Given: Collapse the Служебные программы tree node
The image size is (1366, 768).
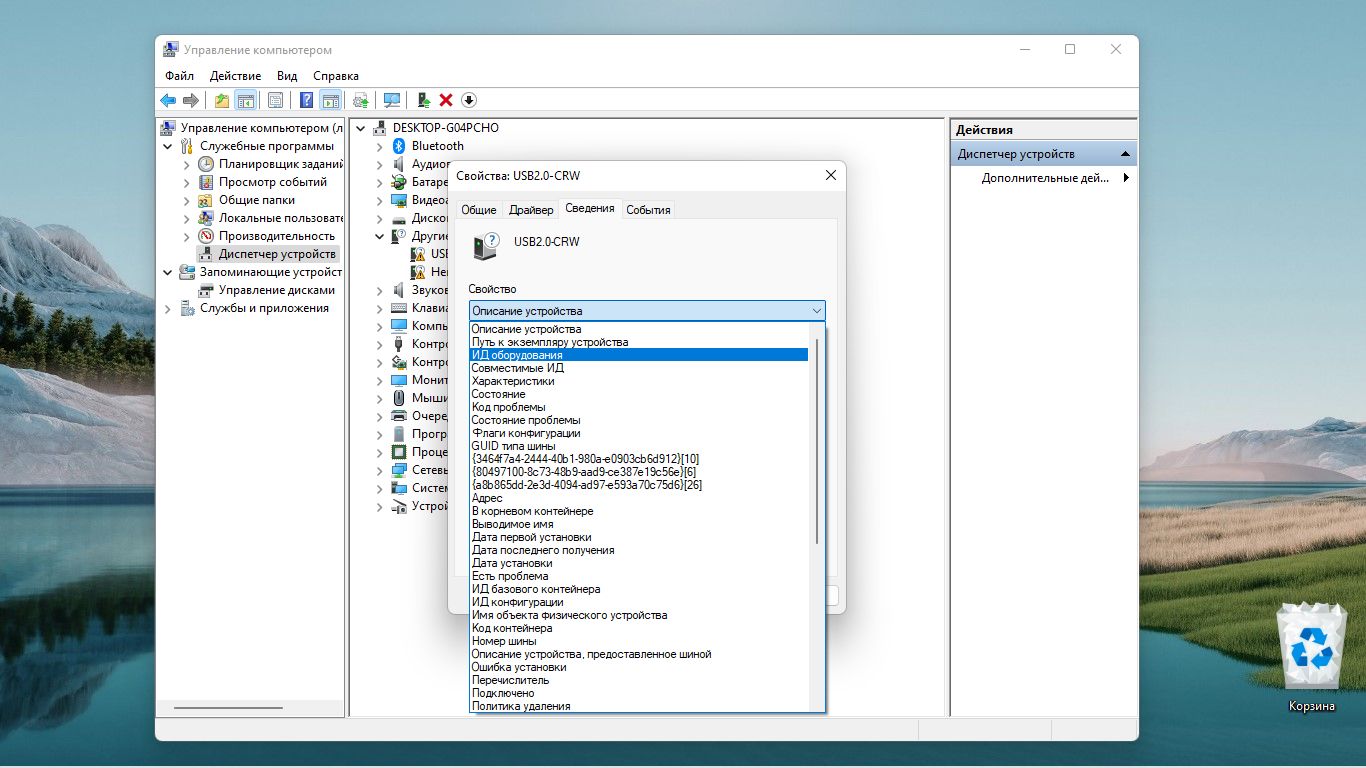Looking at the screenshot, I should coord(167,146).
